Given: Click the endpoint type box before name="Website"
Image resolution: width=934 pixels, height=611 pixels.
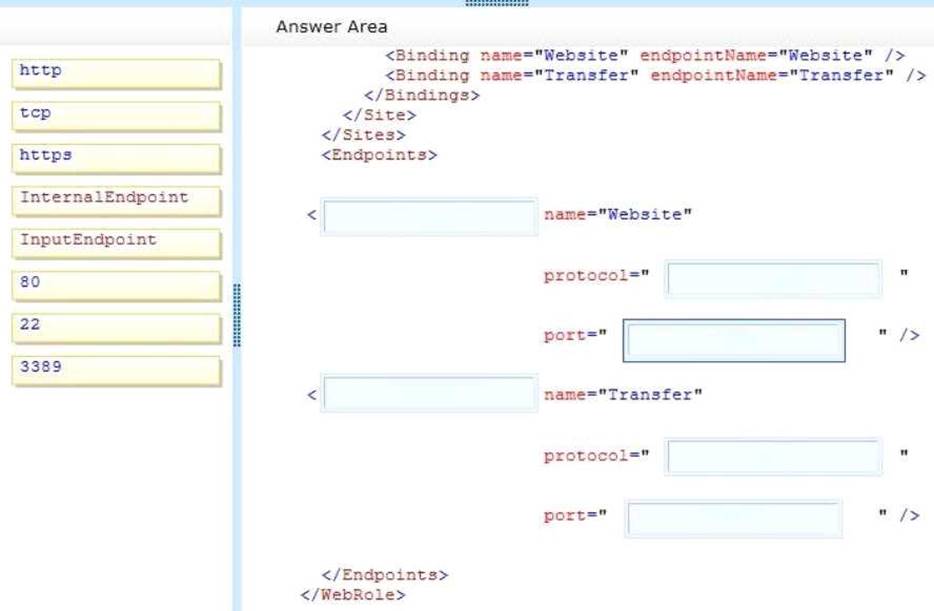Looking at the screenshot, I should (429, 217).
